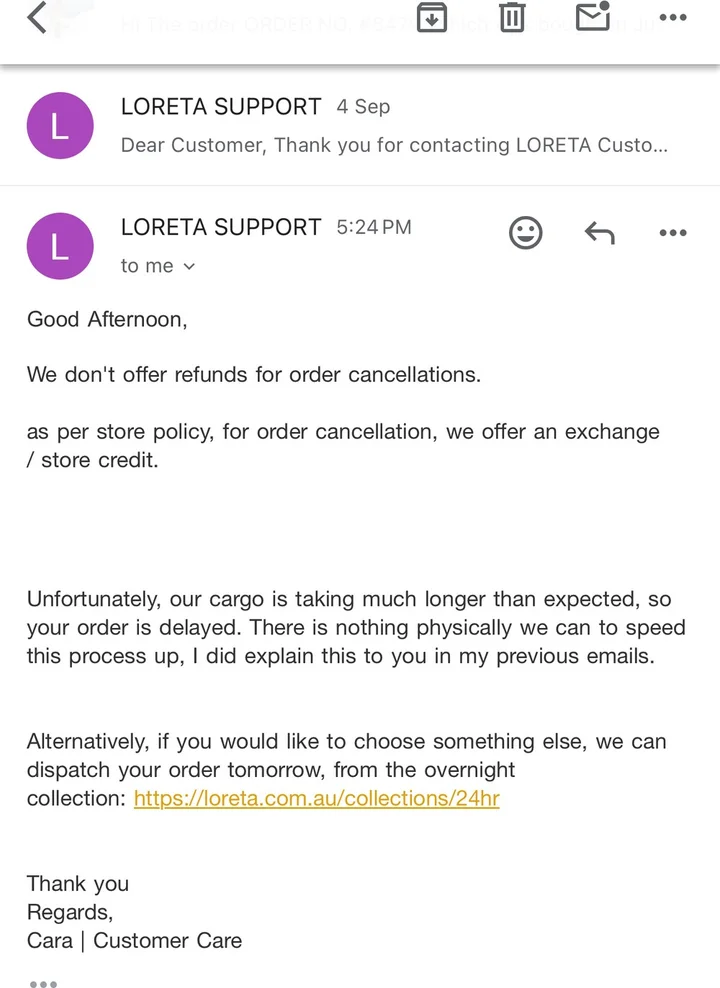The height and width of the screenshot is (988, 720).
Task: Show trimmed content below the signature
Action: 43,984
